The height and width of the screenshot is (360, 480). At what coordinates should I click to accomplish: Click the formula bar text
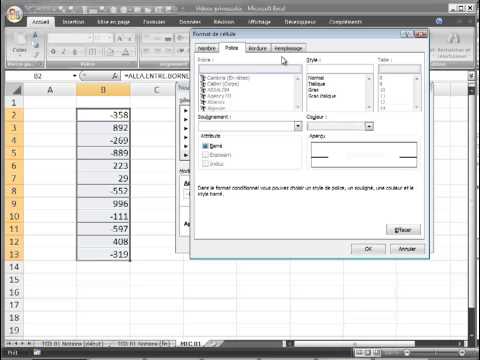click(157, 76)
